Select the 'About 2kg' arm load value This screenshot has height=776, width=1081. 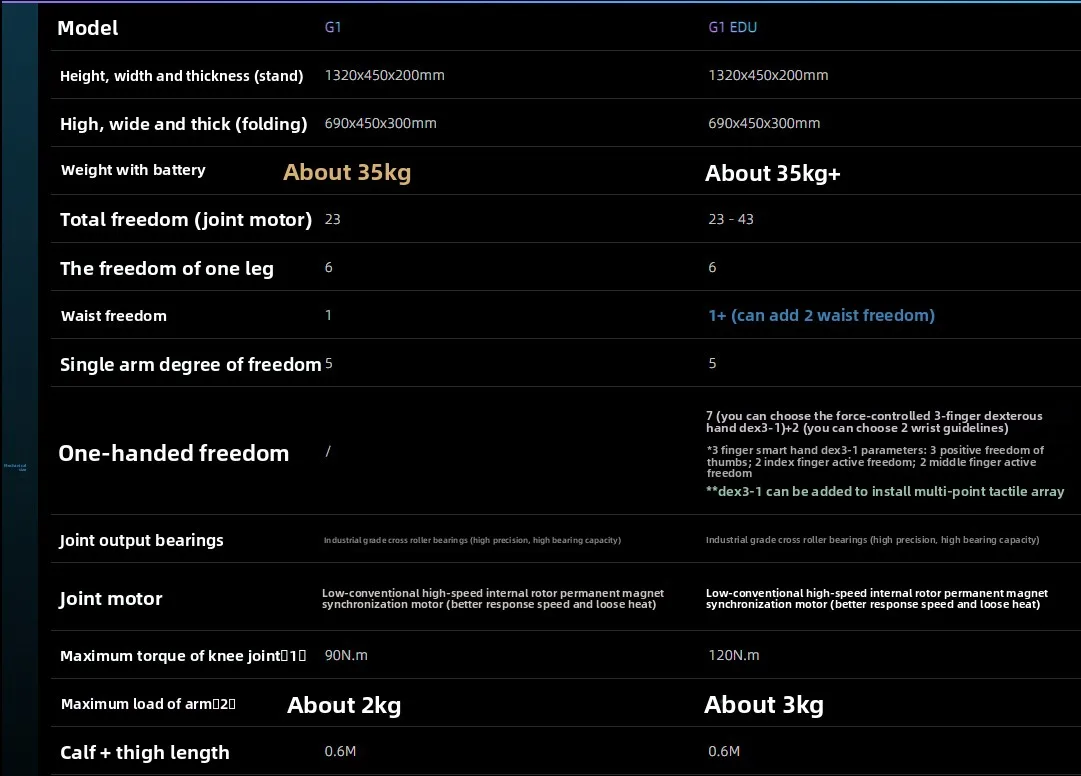tap(344, 706)
